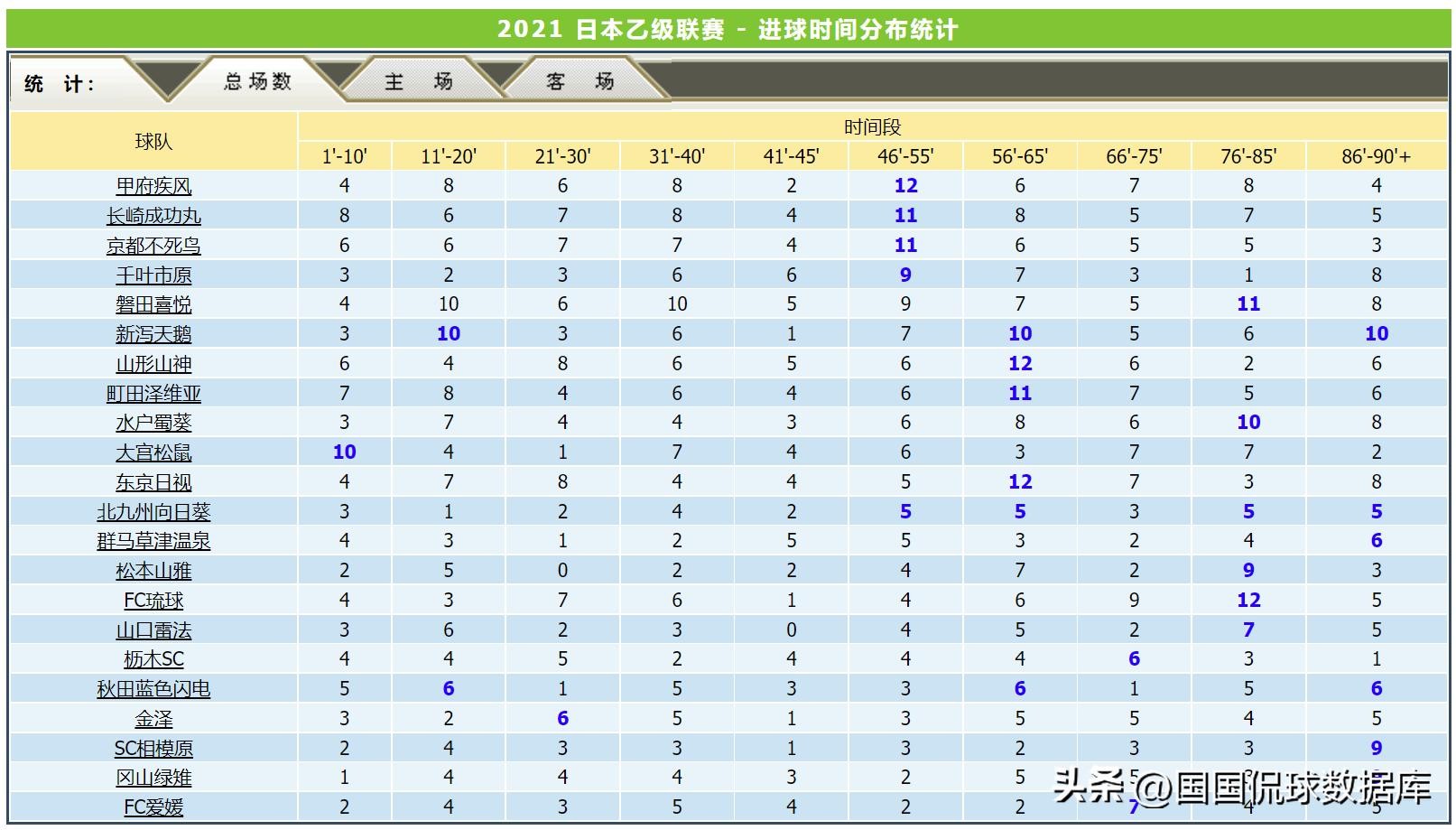
Task: Click the 46'-55' column header
Action: coord(905,156)
